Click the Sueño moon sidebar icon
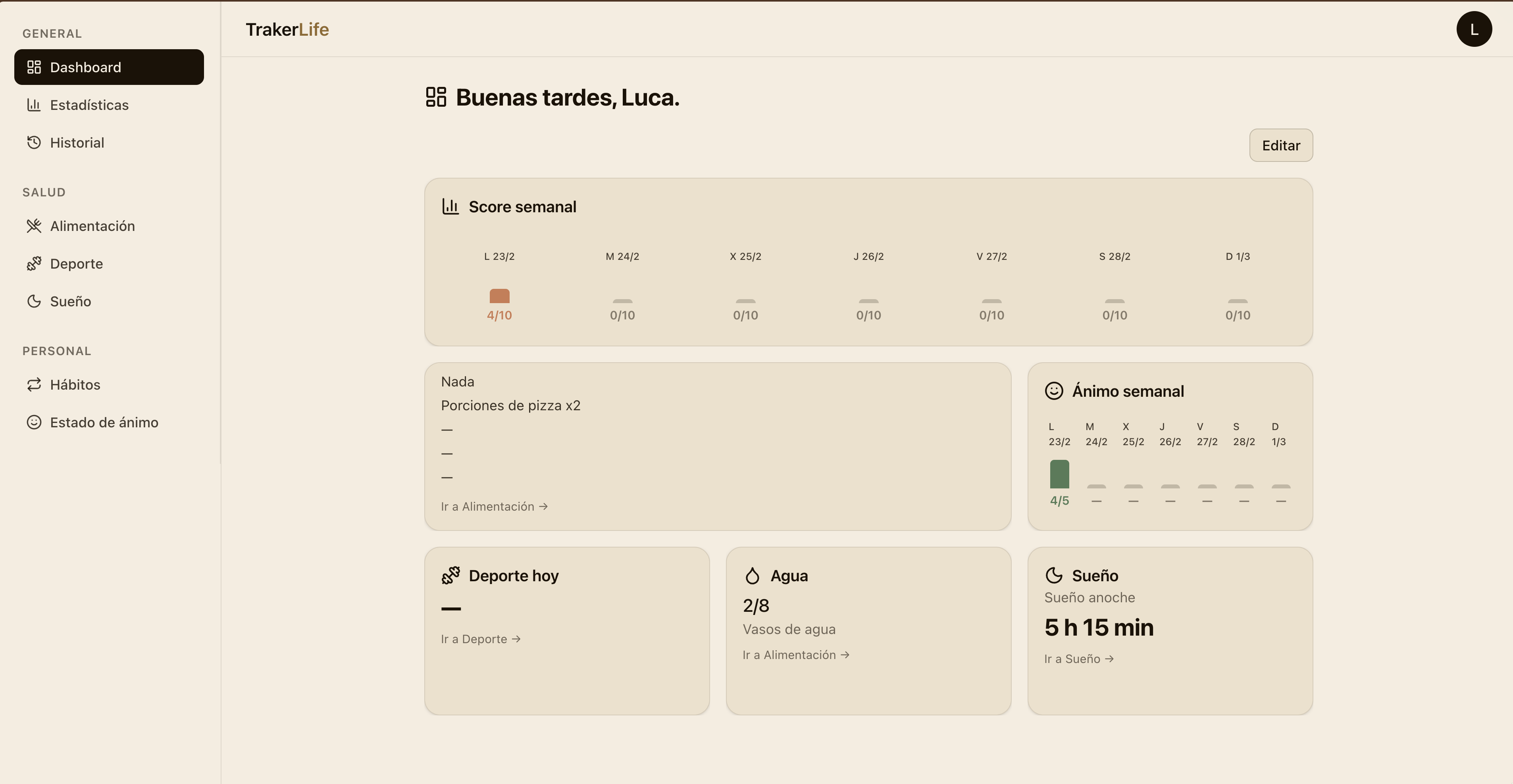This screenshot has width=1513, height=784. (34, 301)
